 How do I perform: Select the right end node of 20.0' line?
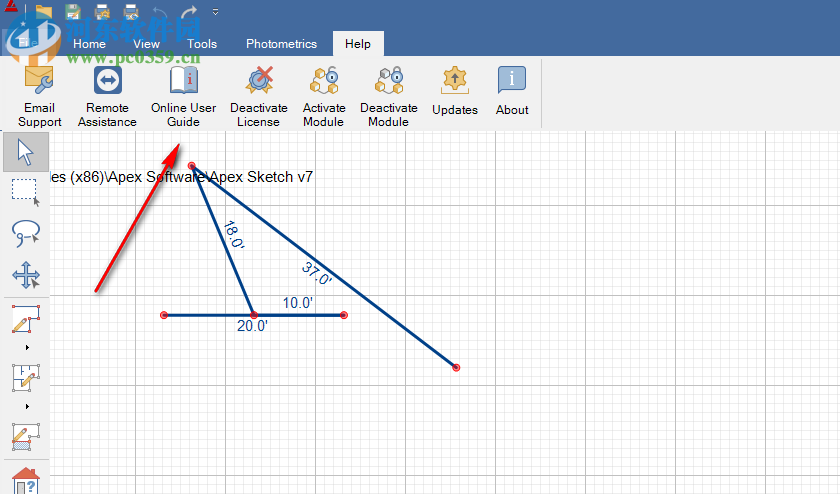pyautogui.click(x=344, y=315)
